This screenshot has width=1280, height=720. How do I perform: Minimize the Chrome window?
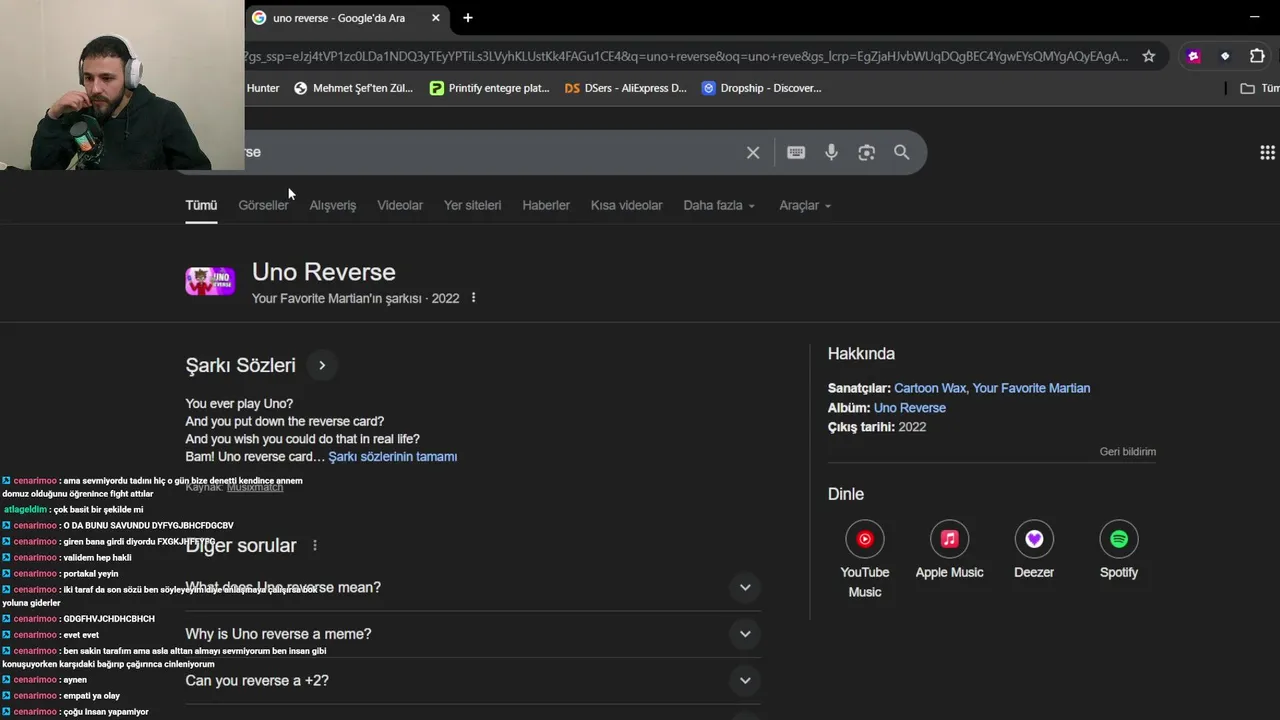click(1254, 17)
